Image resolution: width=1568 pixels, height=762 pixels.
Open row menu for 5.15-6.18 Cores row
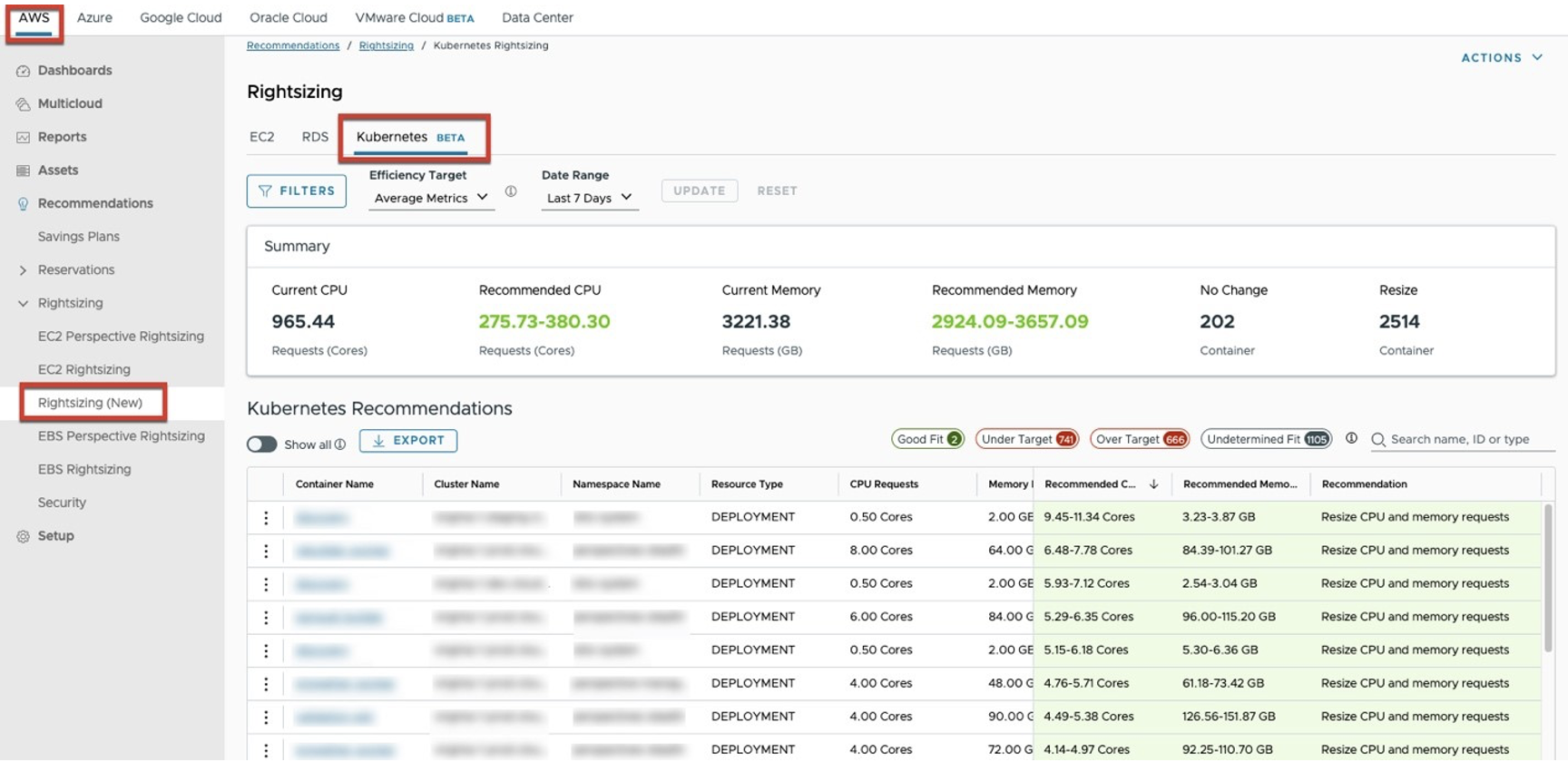point(266,650)
